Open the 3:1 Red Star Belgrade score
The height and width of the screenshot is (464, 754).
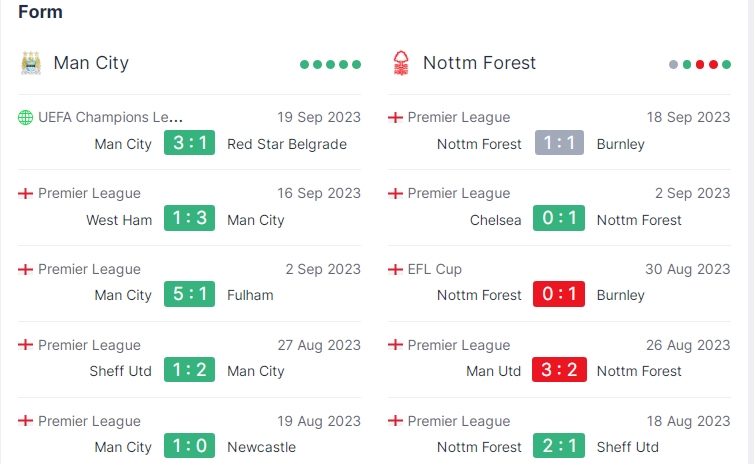click(x=189, y=143)
